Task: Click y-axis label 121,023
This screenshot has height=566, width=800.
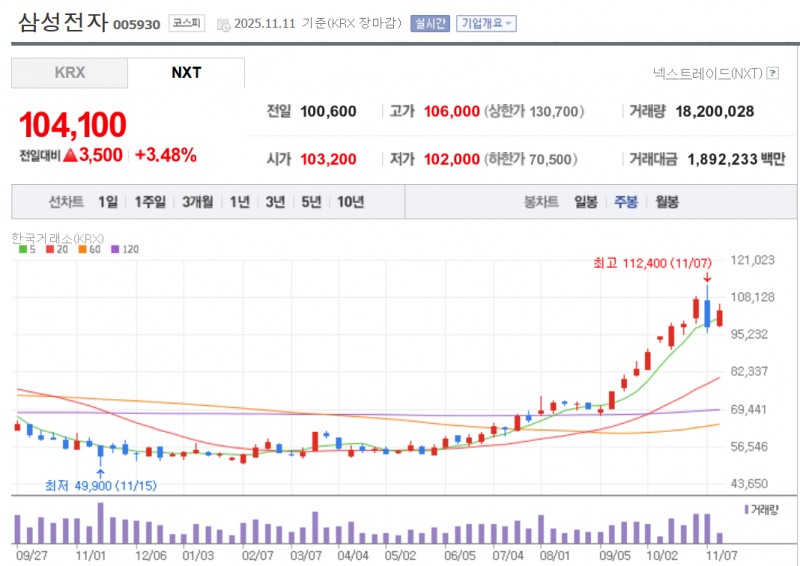Action: 752,260
